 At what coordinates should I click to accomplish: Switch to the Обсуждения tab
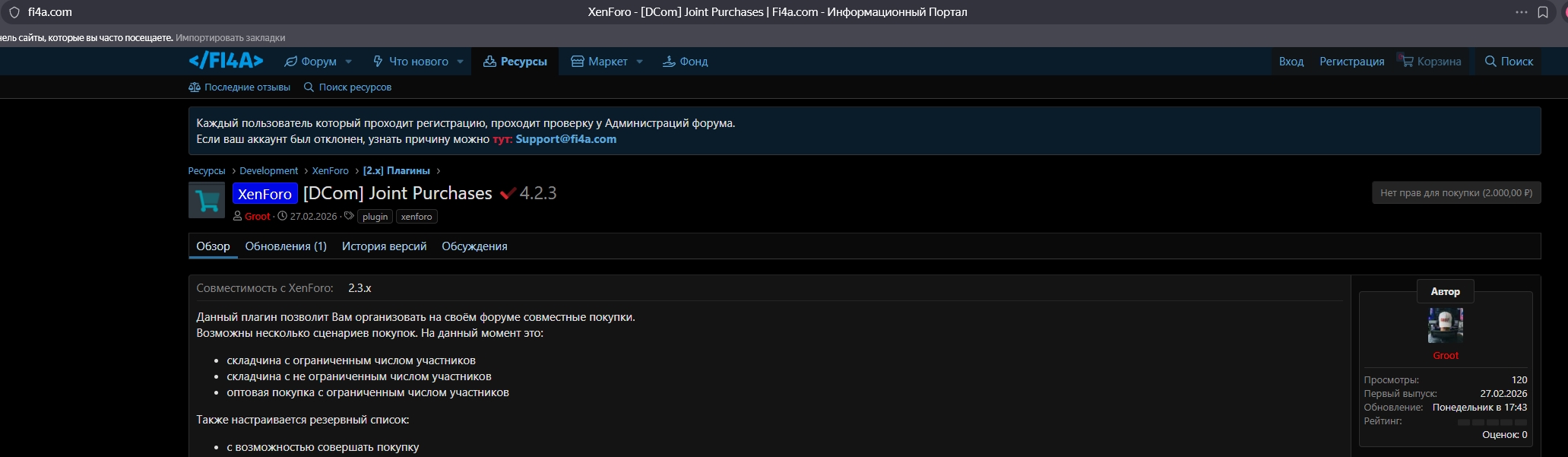pos(474,246)
